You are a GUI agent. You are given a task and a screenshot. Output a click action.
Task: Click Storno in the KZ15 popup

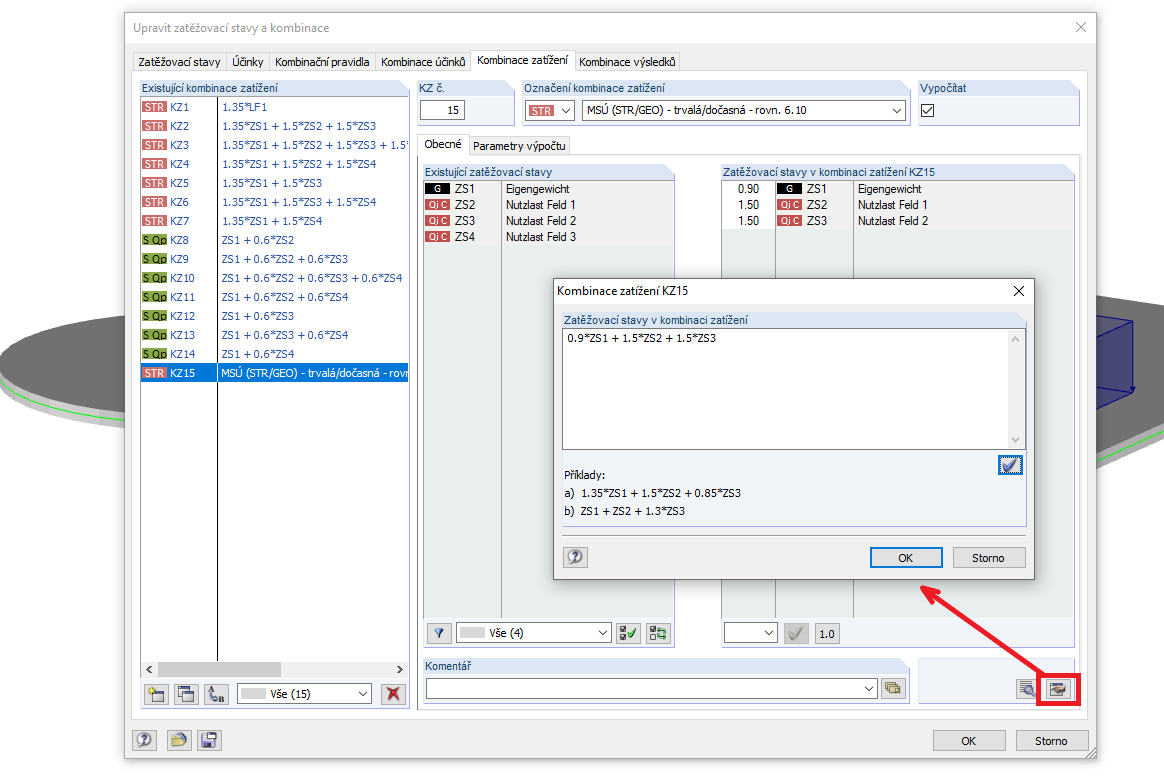click(988, 558)
